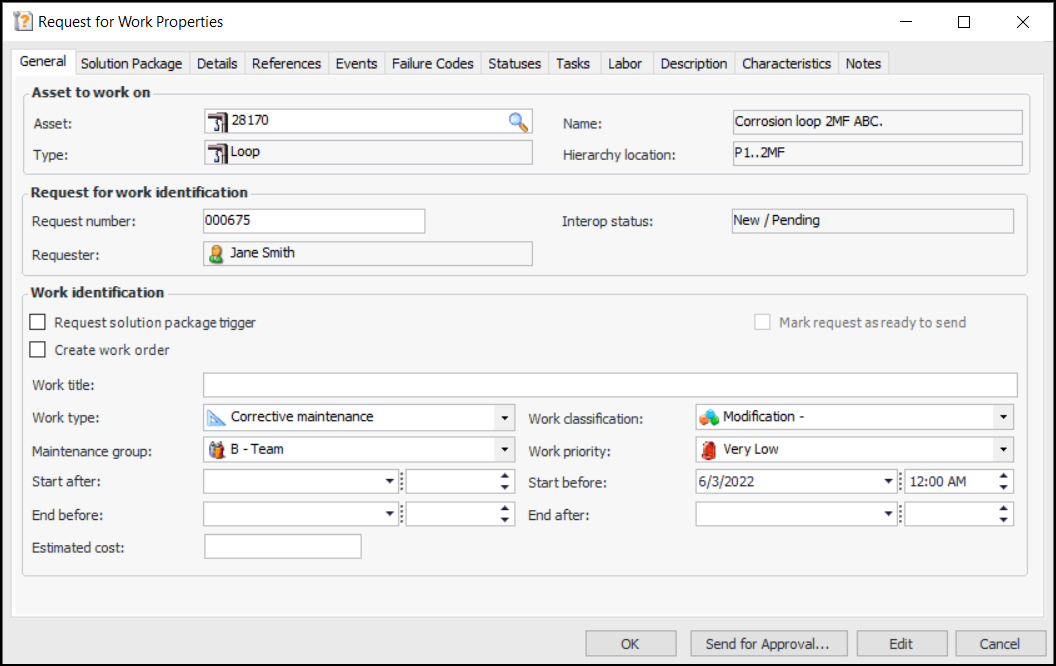Image resolution: width=1056 pixels, height=666 pixels.
Task: Click the asset search magnifier icon
Action: [517, 122]
